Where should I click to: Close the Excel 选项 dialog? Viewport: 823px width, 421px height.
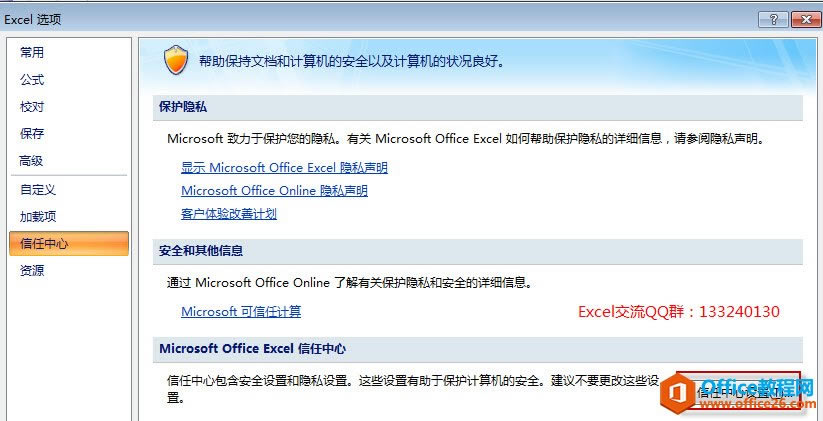coord(806,20)
